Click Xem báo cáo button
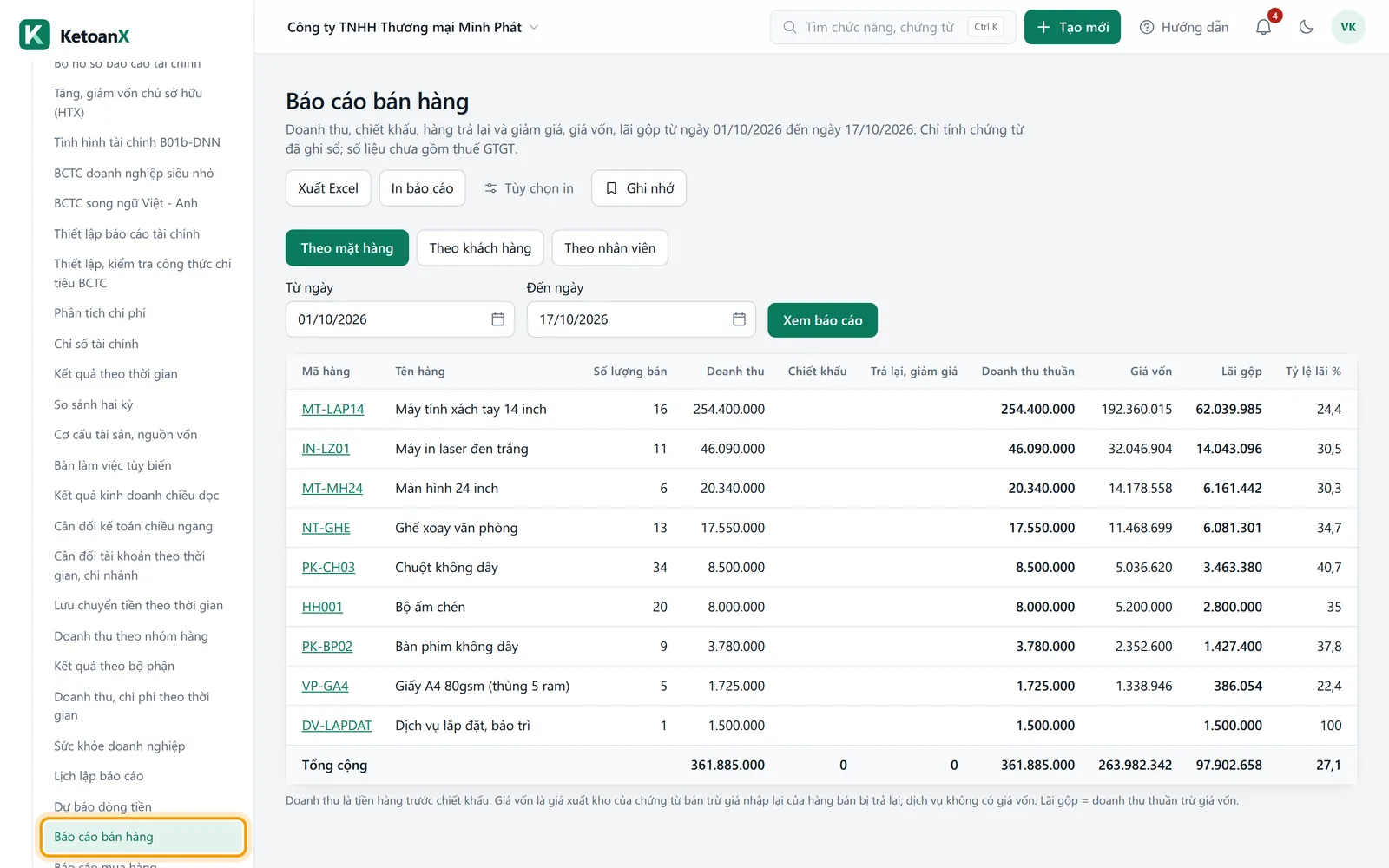Screen dimensions: 1389x868 pos(822,320)
